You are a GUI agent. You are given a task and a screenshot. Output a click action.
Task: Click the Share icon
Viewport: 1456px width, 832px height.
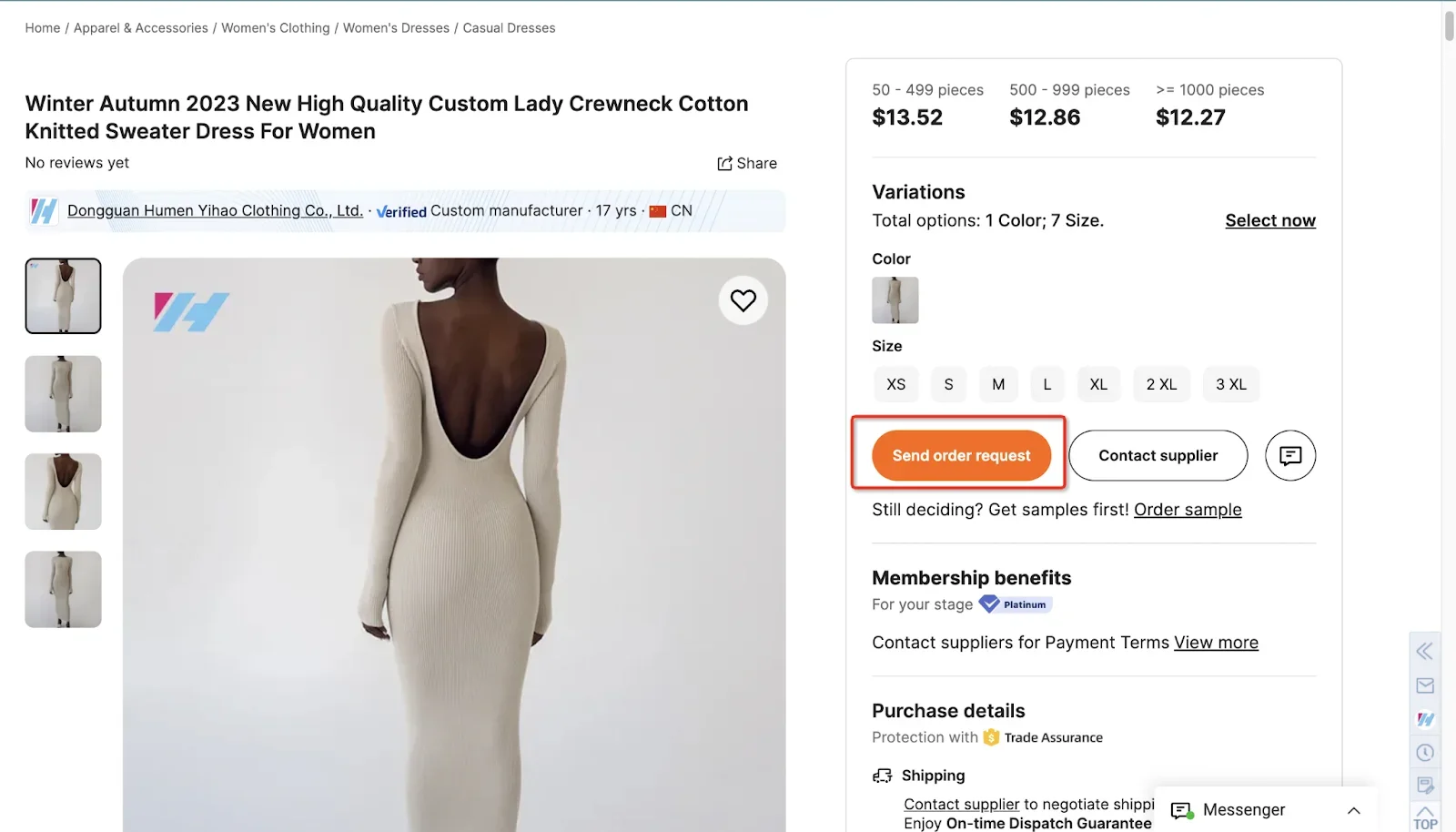click(x=725, y=164)
